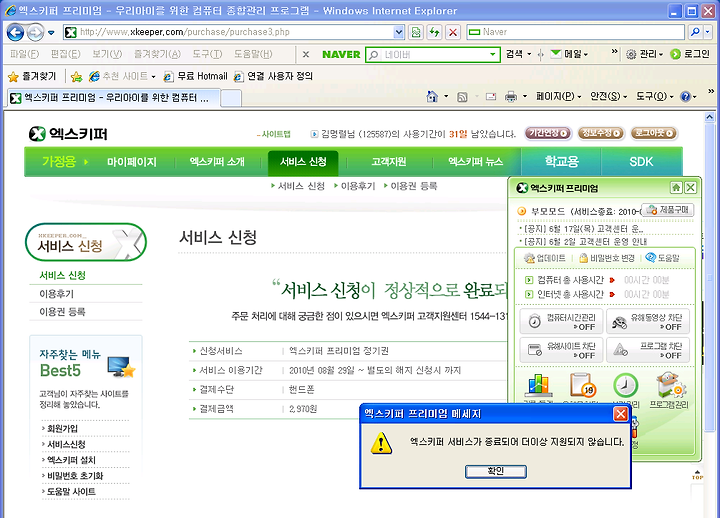Close the Naver toolbar with X
Screen dimensions: 720x518
tap(306, 54)
